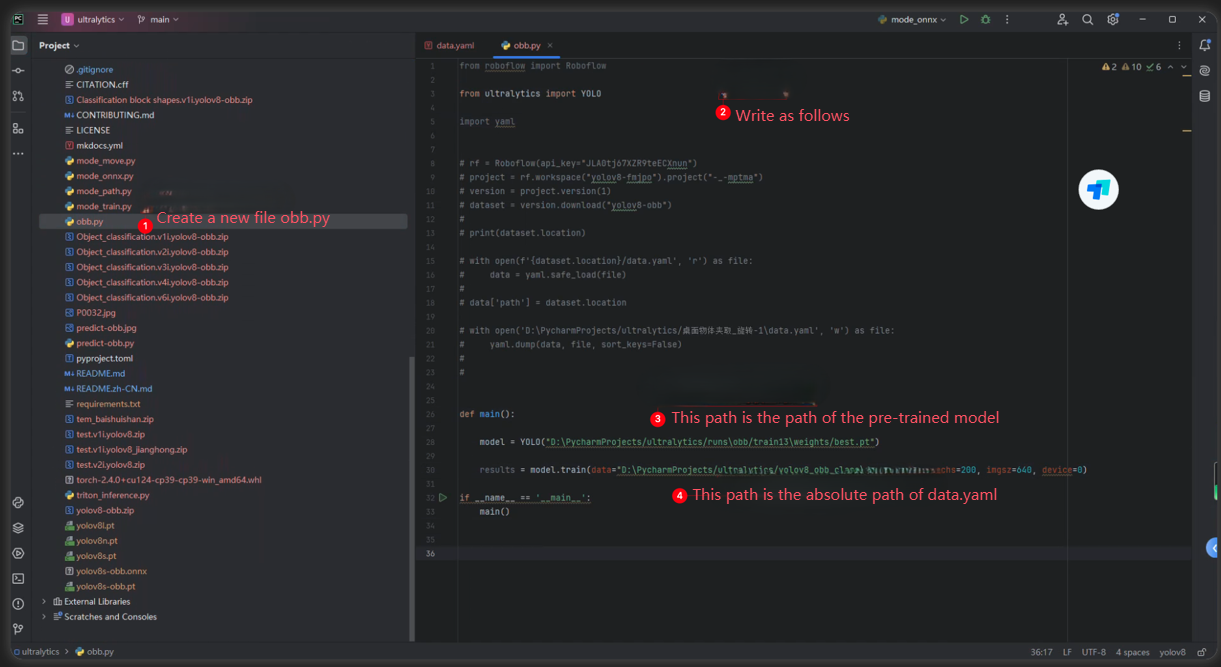Image resolution: width=1221 pixels, height=667 pixels.
Task: Click the PyCharm logo icon
Action: pos(18,19)
